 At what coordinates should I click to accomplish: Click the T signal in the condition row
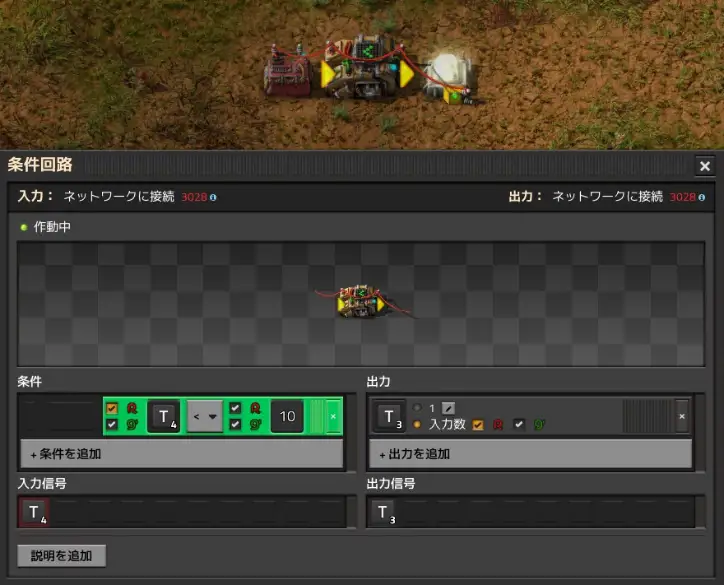[164, 416]
